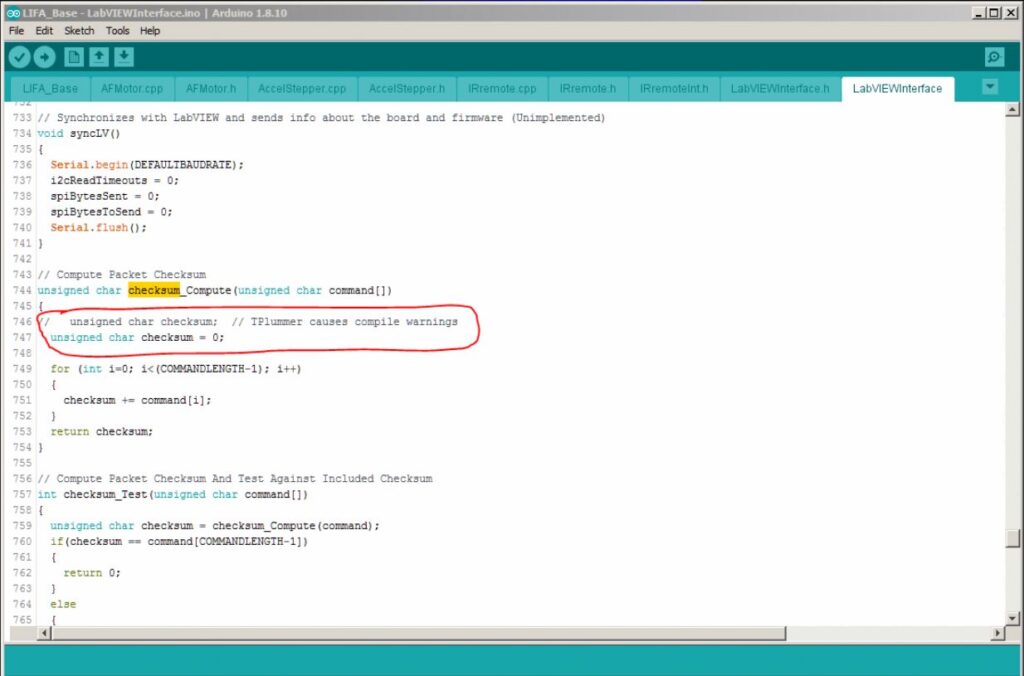Viewport: 1024px width, 676px height.
Task: Open the Tools menu
Action: 118,31
